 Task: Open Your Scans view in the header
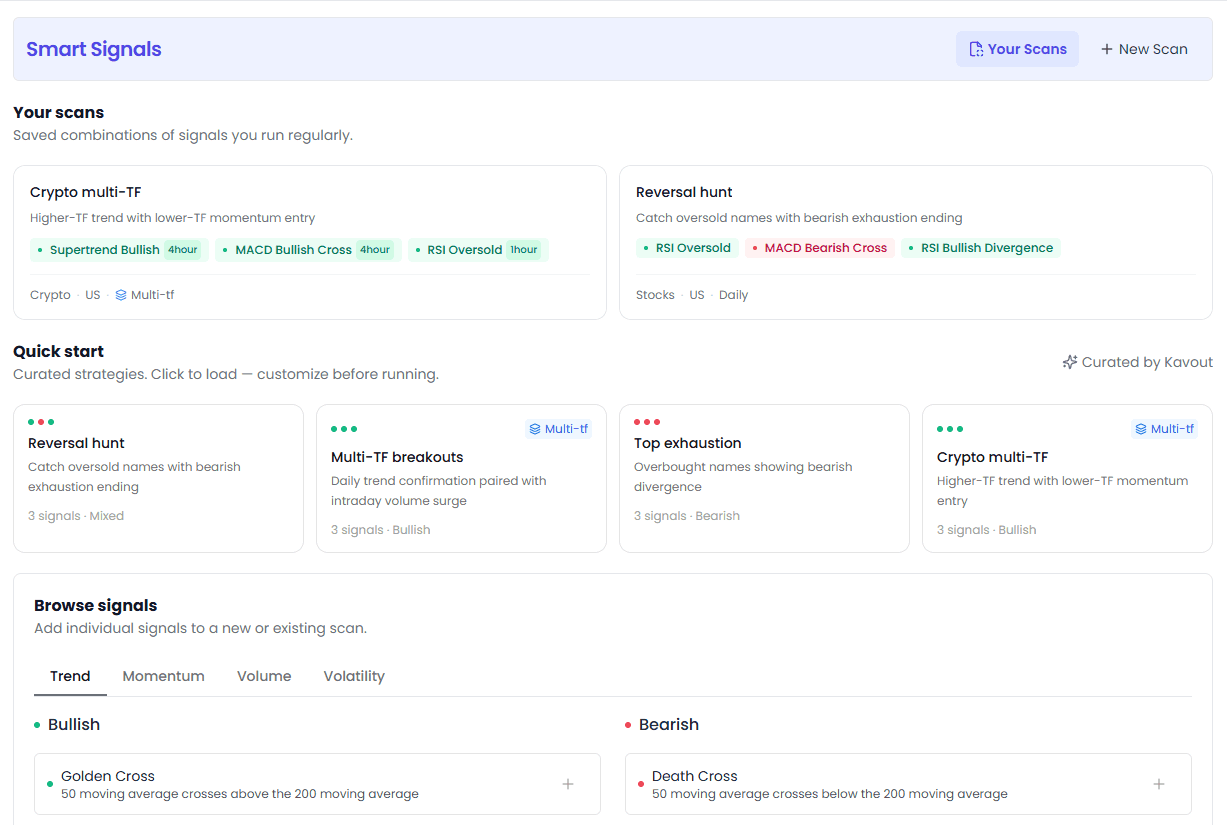click(x=1017, y=49)
